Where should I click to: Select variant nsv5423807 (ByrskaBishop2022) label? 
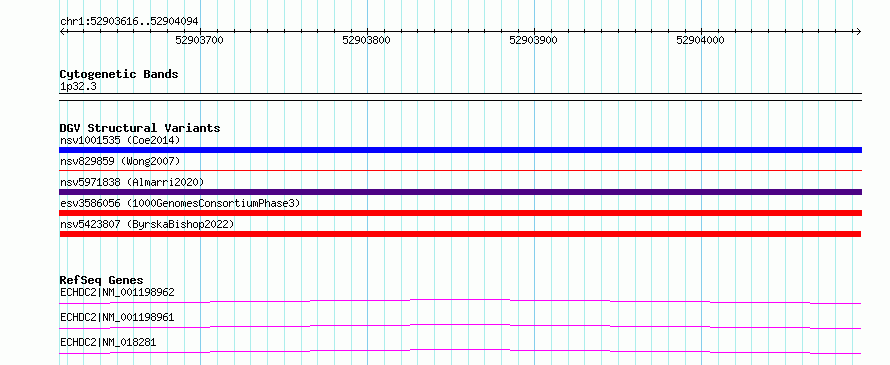click(147, 224)
